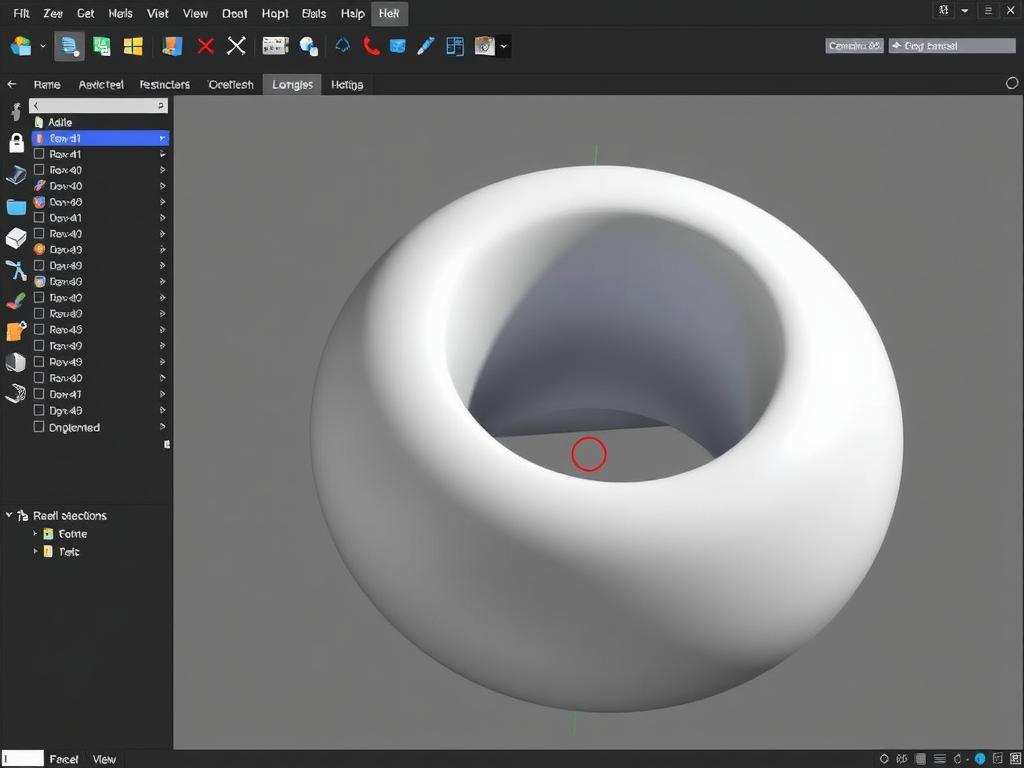Tick the checkbox beside the Onglemed item
The width and height of the screenshot is (1024, 768).
click(39, 427)
